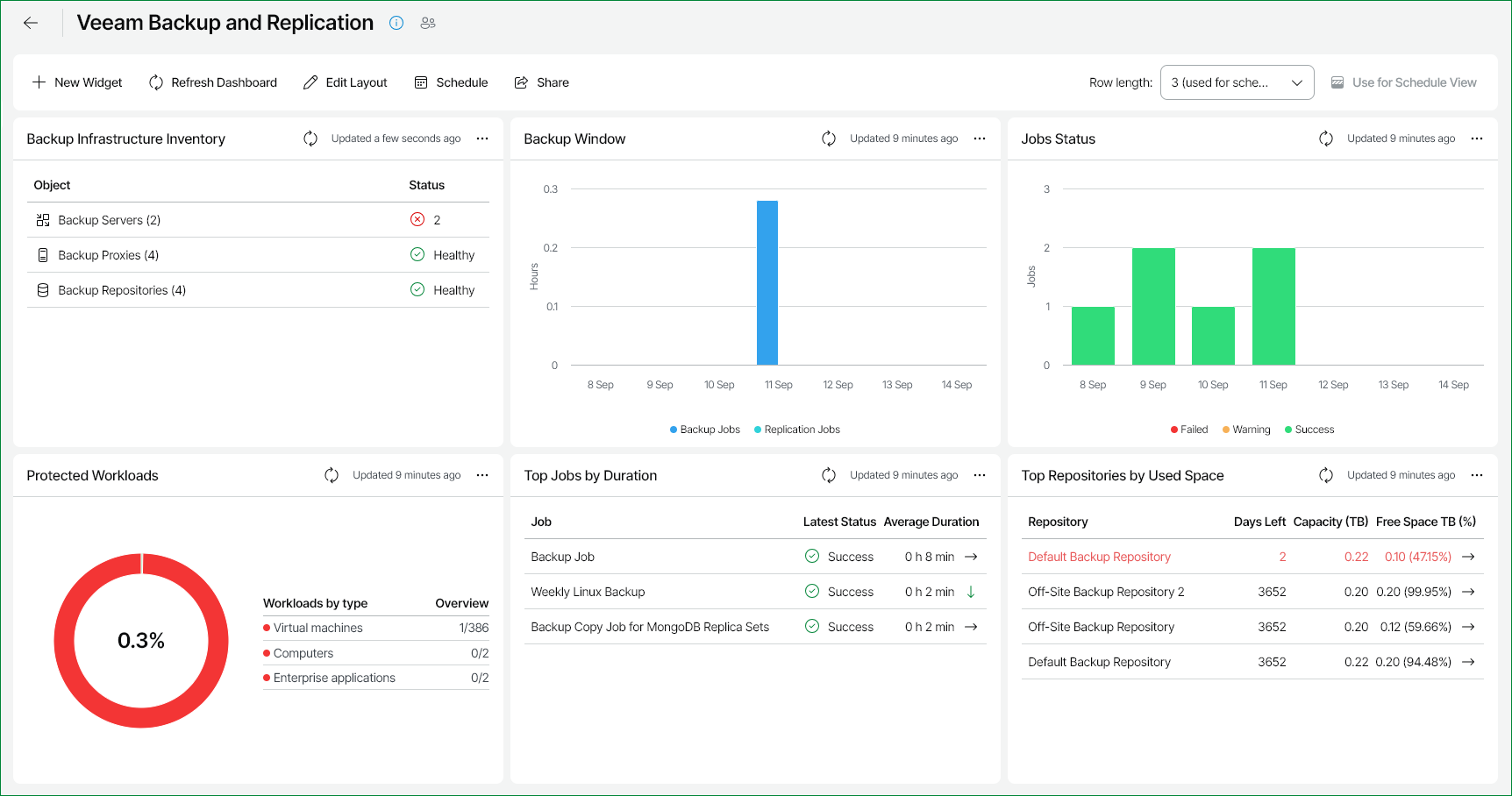Open the Schedule toolbar option

coord(451,82)
